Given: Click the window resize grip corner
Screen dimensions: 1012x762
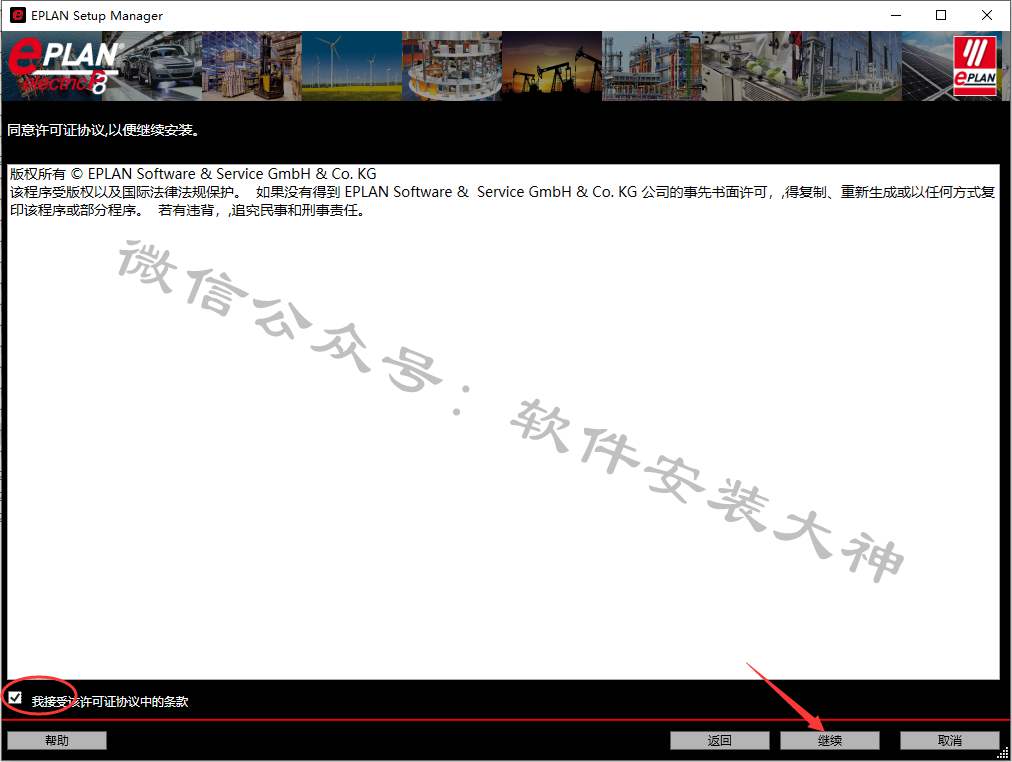Looking at the screenshot, I should (1003, 753).
